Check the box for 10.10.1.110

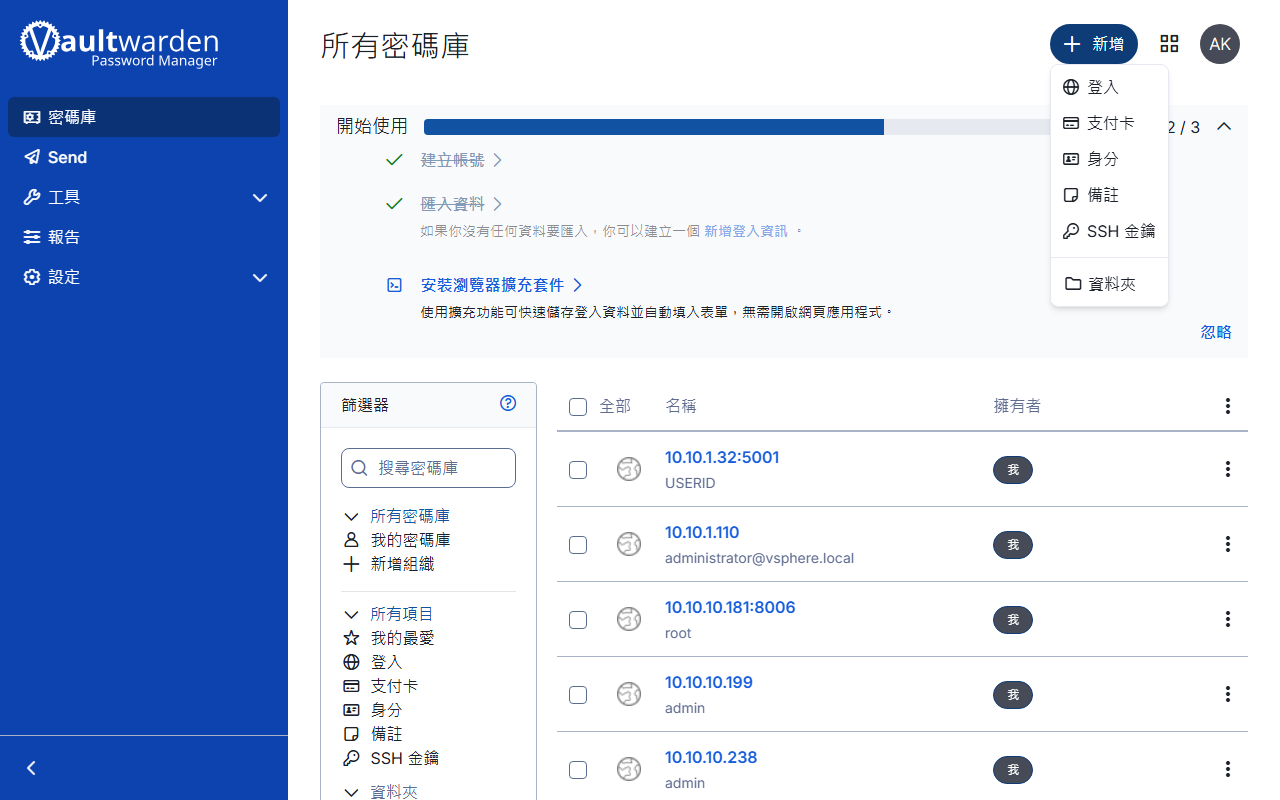578,545
